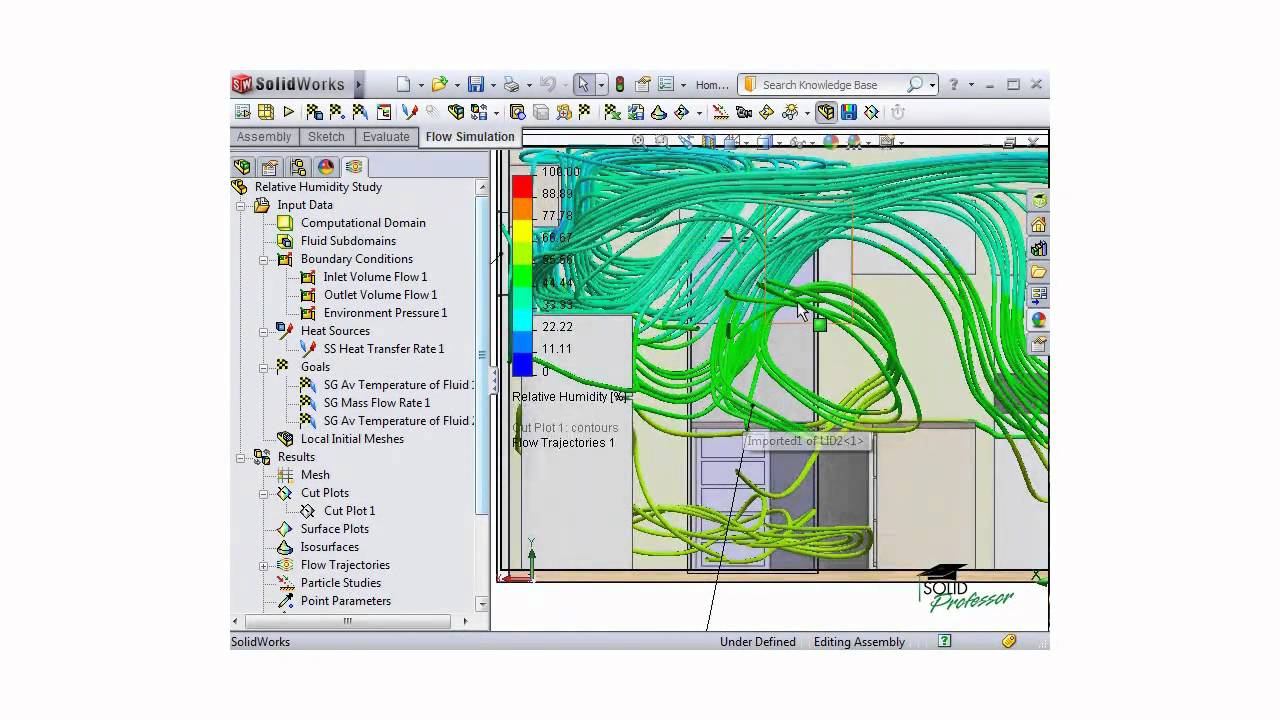
Task: Click the folder icon in right task pane
Action: [x=1039, y=272]
